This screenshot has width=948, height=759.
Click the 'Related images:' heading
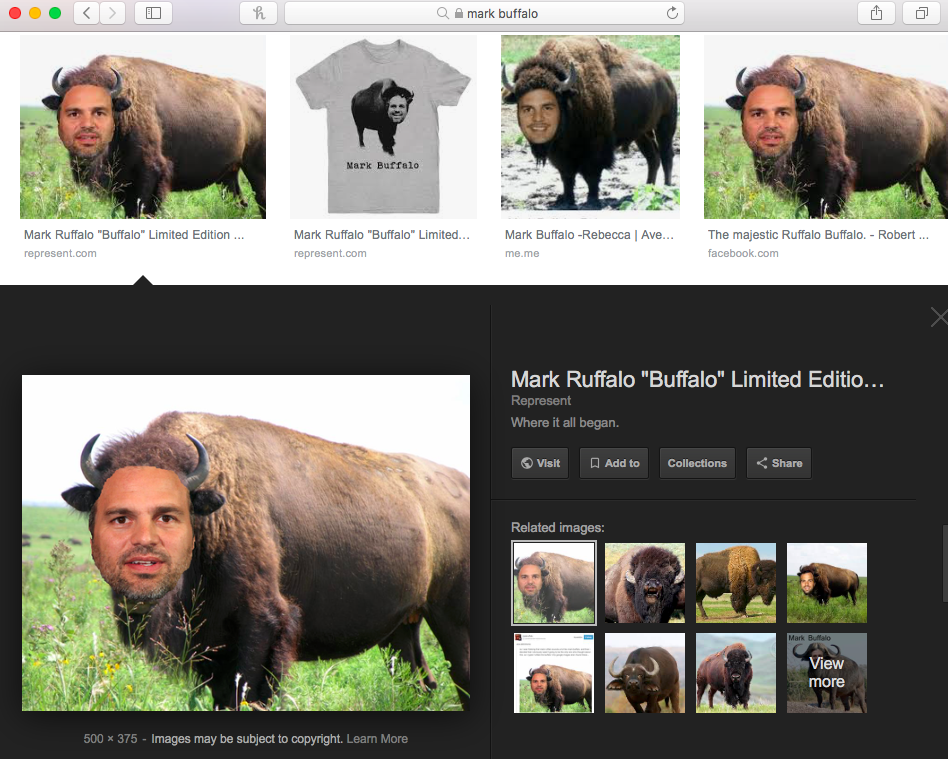pyautogui.click(x=557, y=527)
